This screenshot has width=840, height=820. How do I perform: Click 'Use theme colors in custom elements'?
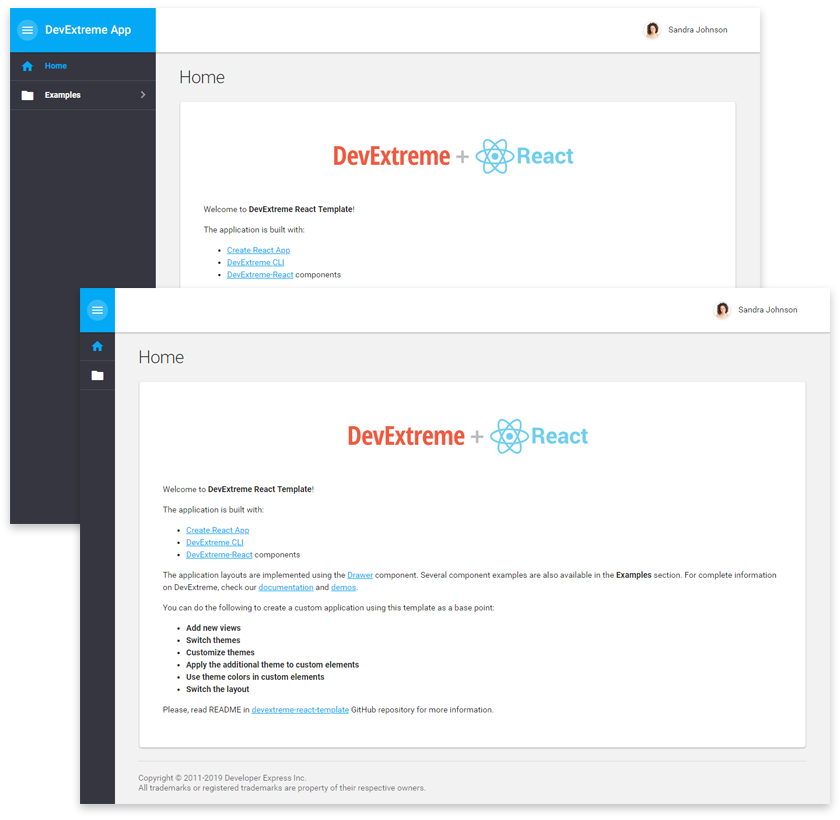(255, 678)
